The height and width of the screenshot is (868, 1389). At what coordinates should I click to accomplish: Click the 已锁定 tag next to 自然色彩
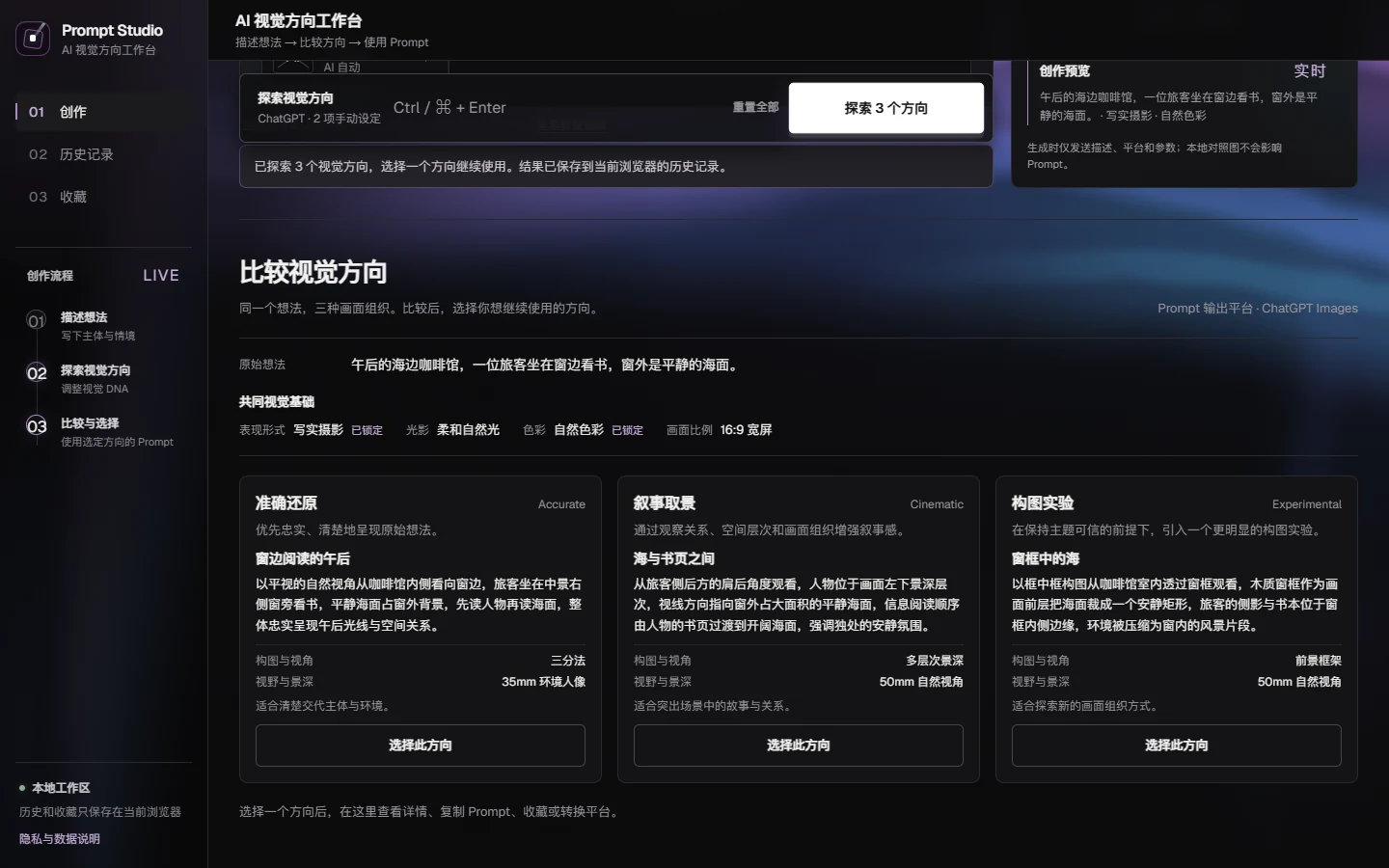627,430
